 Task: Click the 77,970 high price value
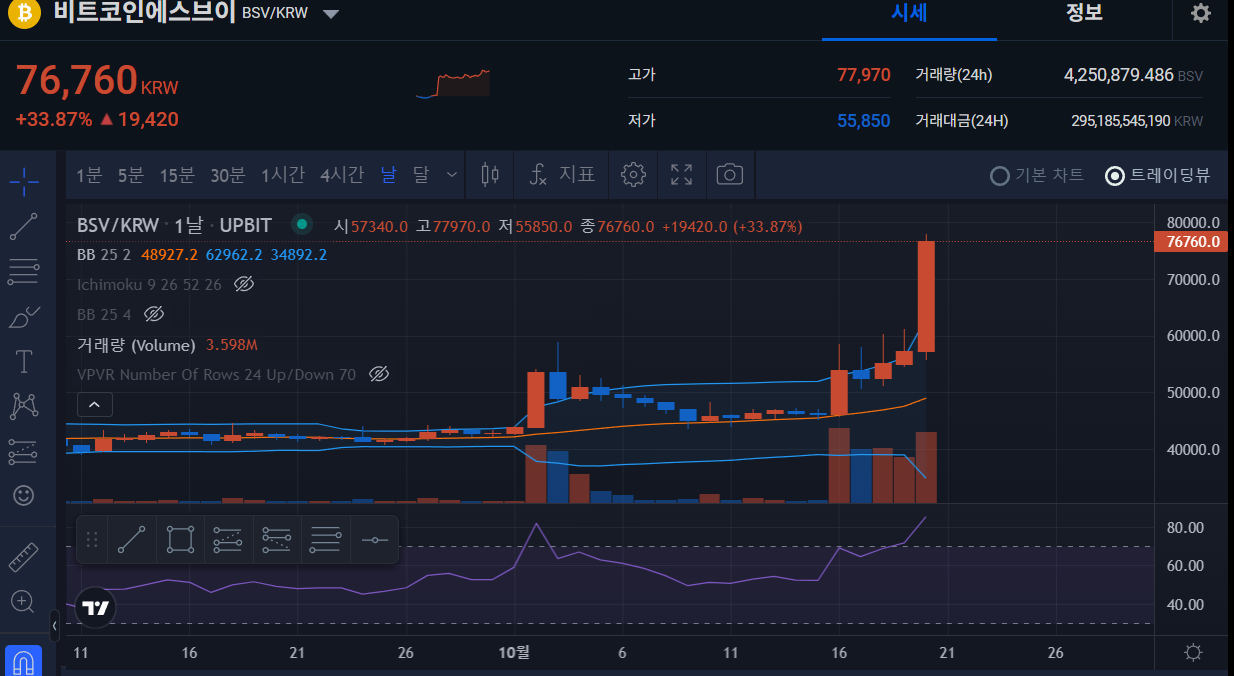pyautogui.click(x=863, y=75)
